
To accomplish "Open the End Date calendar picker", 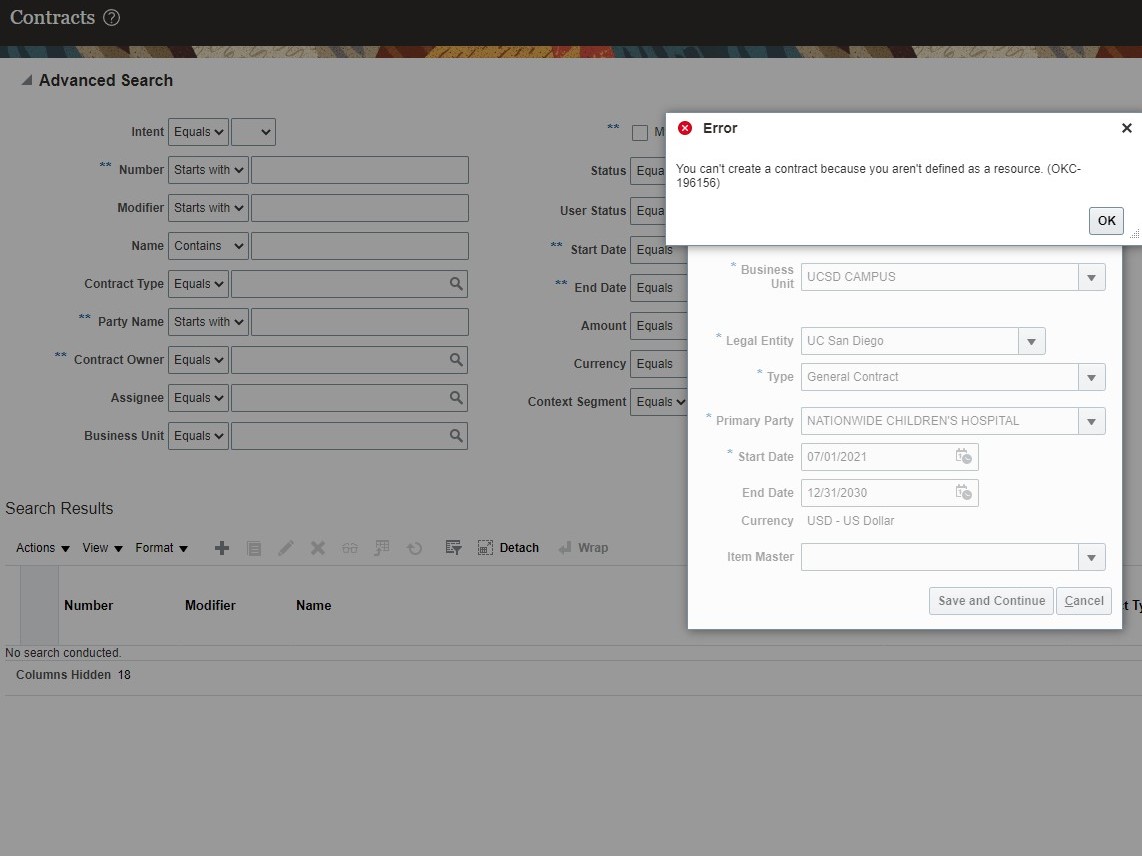I will pos(964,493).
